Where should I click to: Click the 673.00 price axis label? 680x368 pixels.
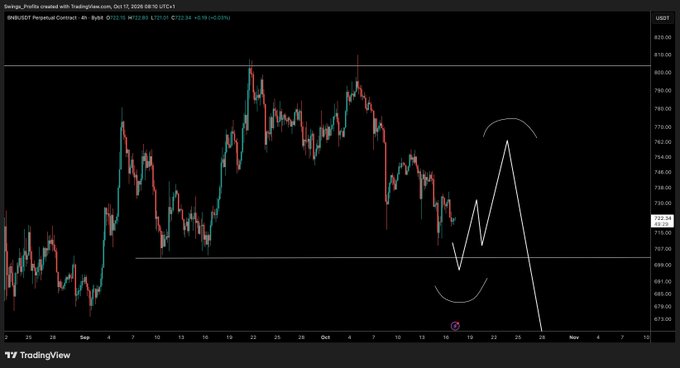coord(662,319)
